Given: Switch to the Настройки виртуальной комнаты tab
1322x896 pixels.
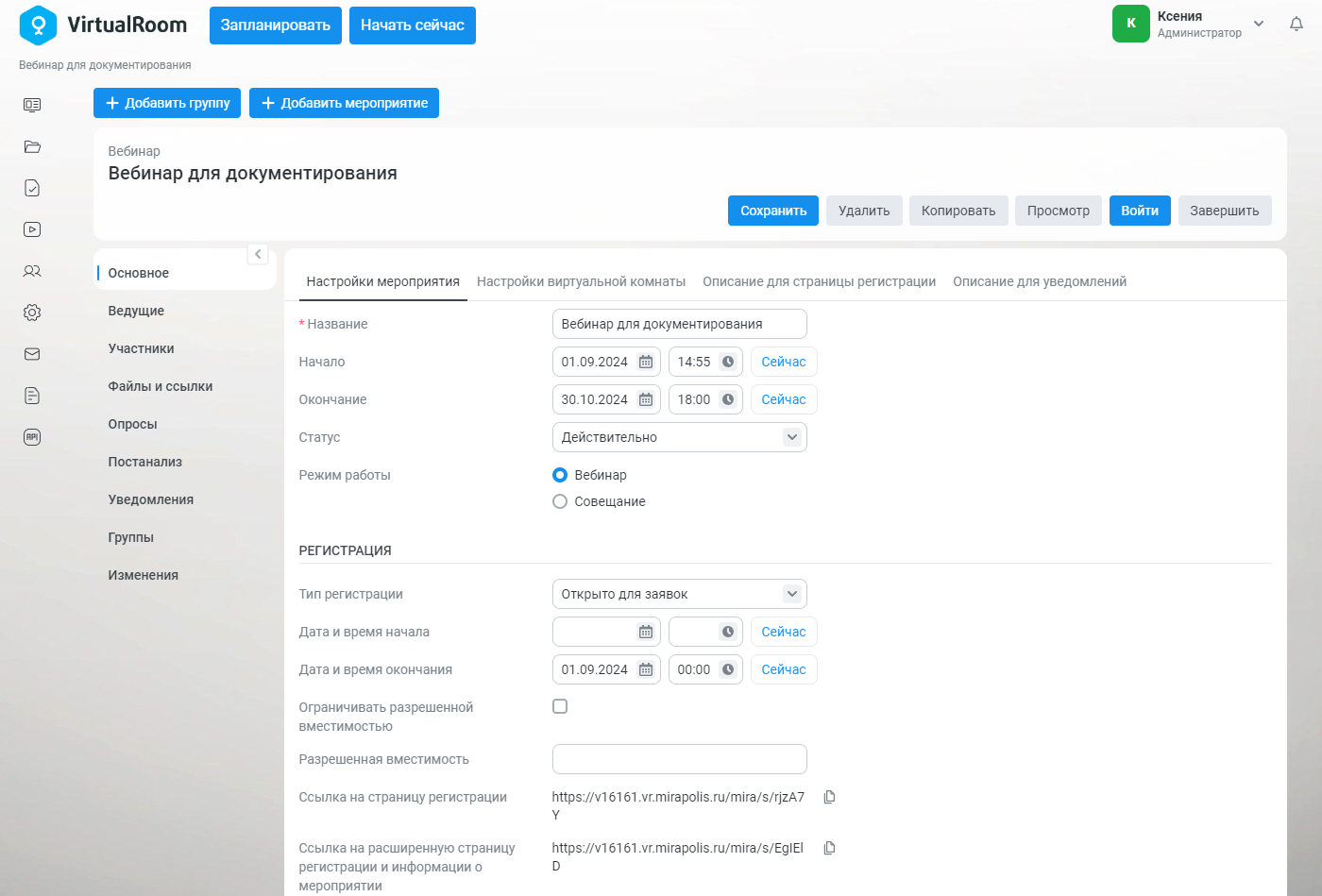Looking at the screenshot, I should tap(581, 281).
